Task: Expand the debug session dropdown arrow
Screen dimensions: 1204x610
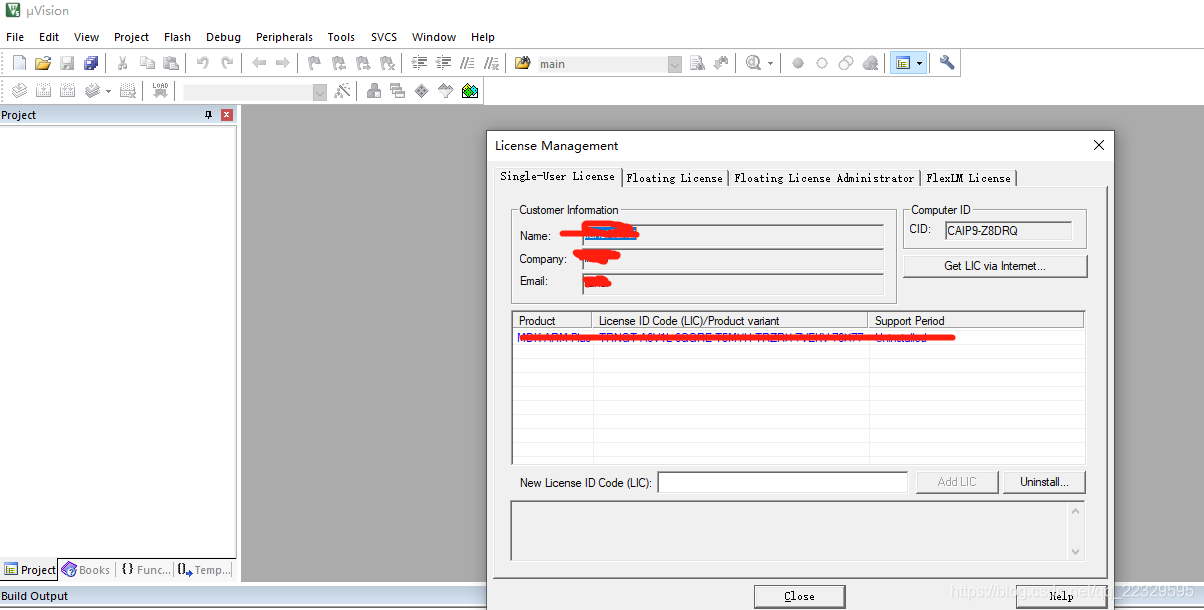Action: [771, 63]
